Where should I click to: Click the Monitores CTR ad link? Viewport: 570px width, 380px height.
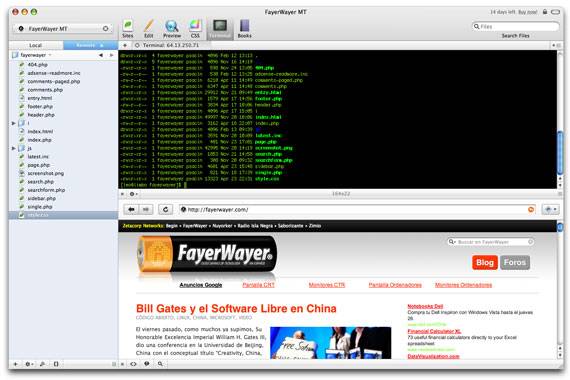(326, 285)
